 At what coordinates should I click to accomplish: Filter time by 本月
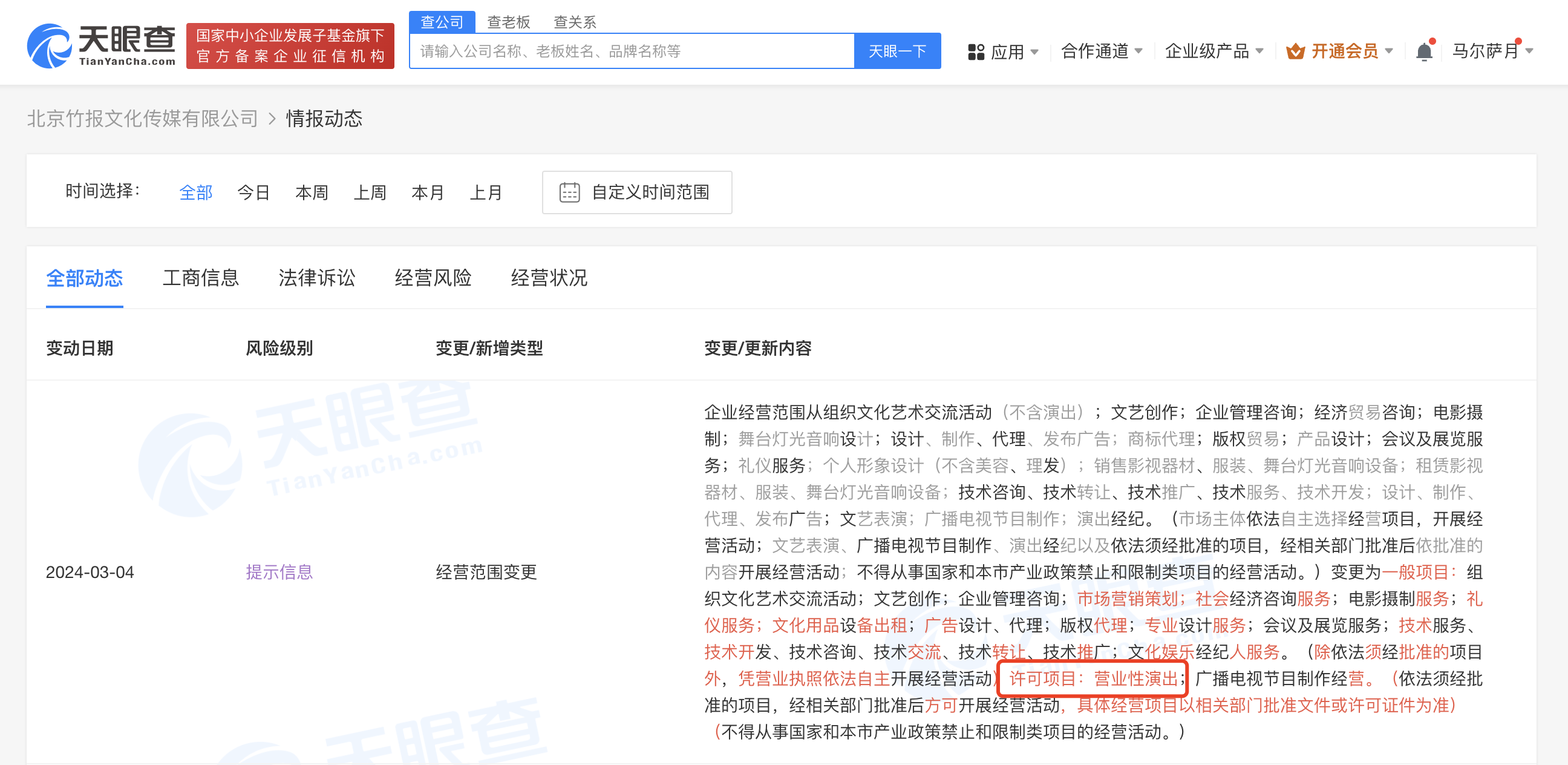pyautogui.click(x=428, y=192)
